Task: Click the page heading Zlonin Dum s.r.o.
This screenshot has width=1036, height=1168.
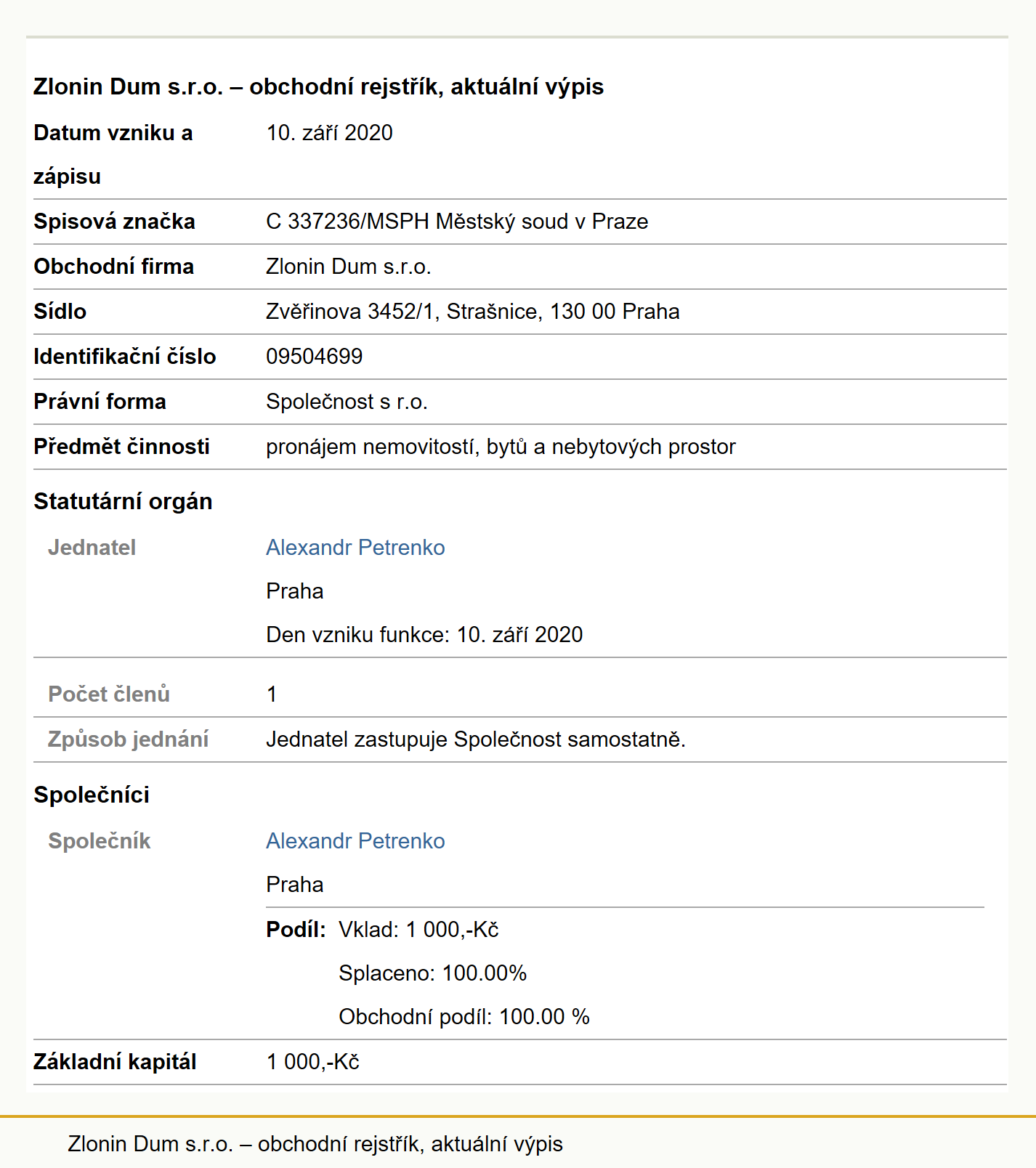Action: [x=318, y=86]
